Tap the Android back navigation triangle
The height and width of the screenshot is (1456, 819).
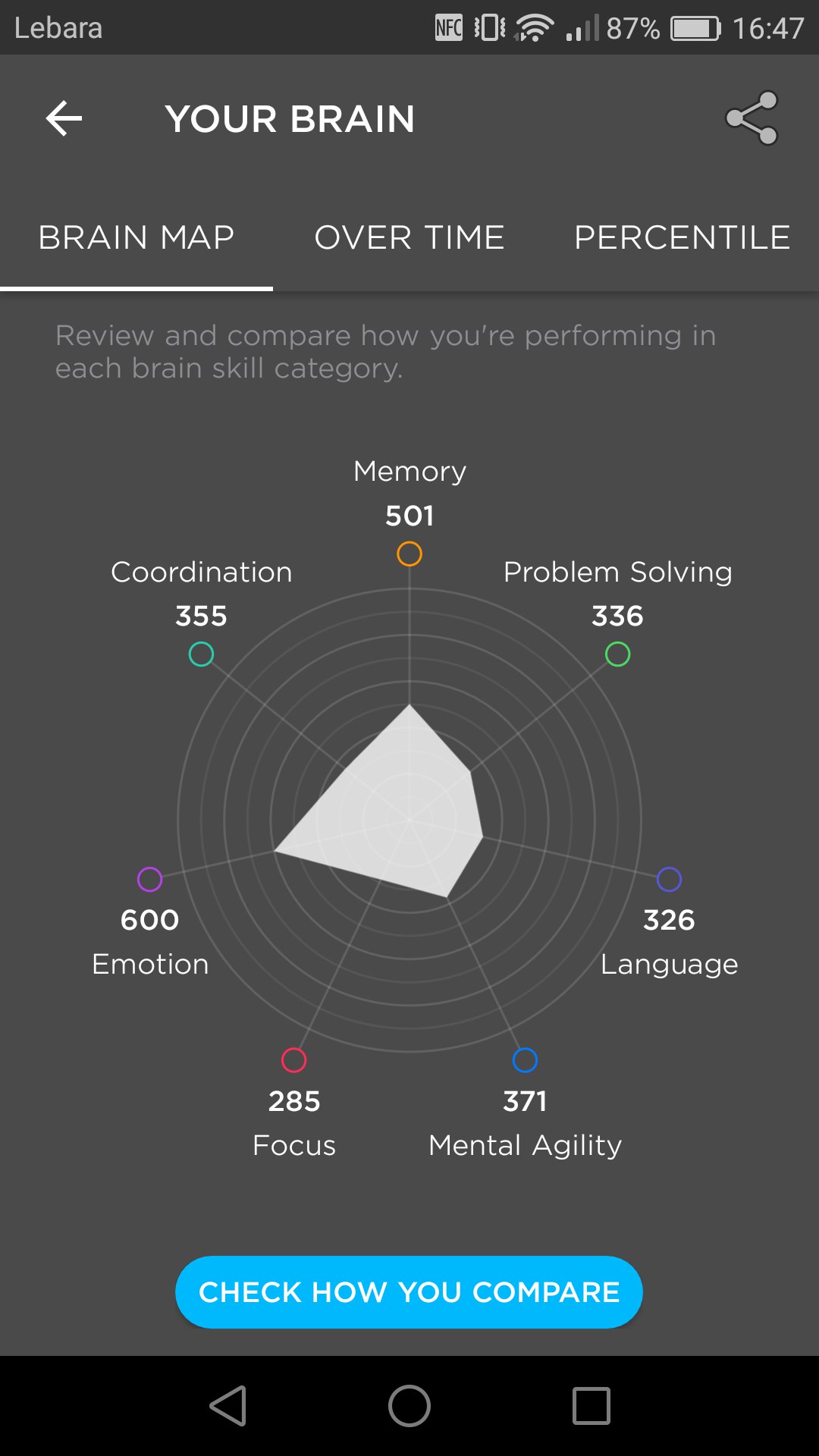(x=228, y=1406)
